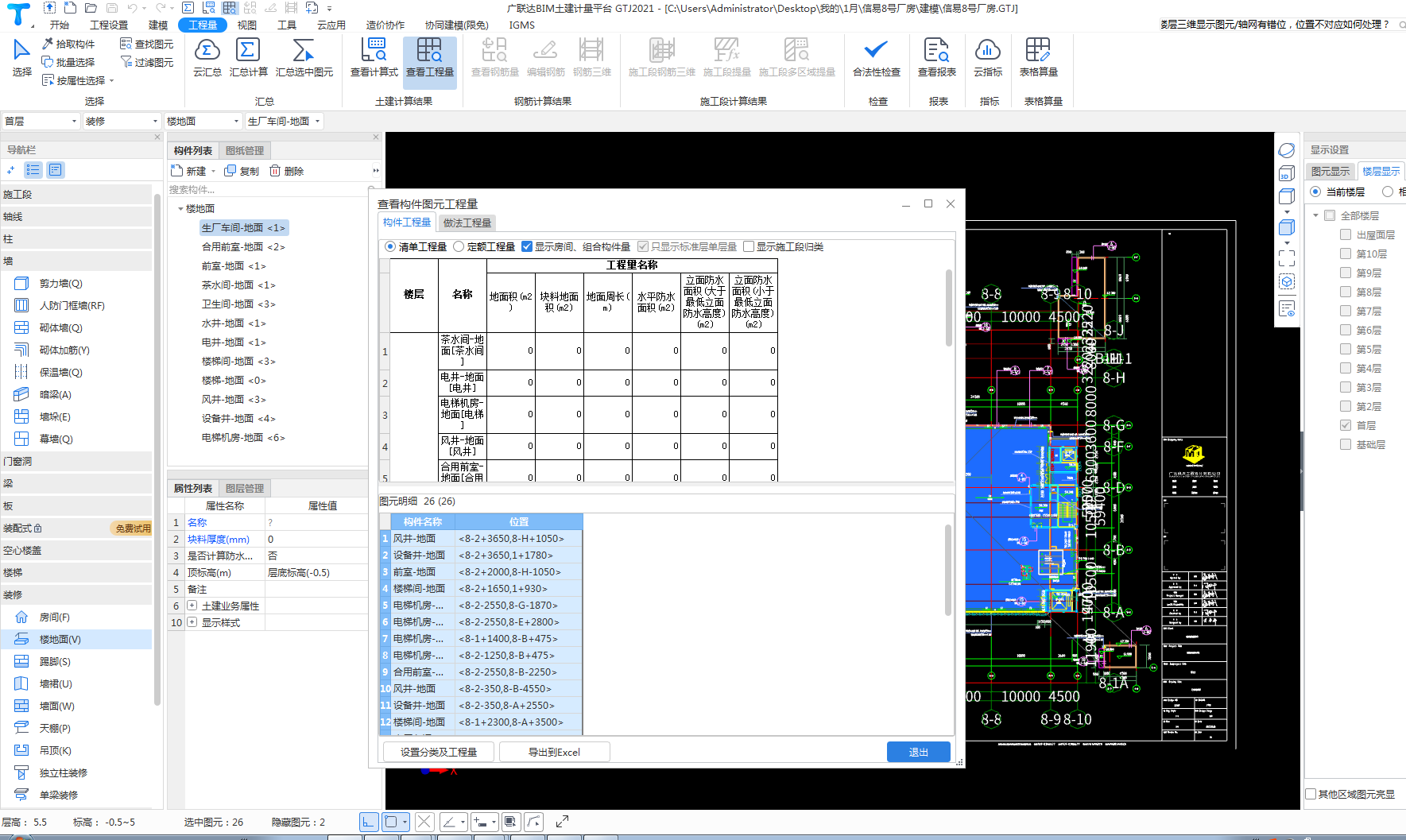The width and height of the screenshot is (1406, 840).
Task: Click the 免费试用 badge
Action: (132, 528)
